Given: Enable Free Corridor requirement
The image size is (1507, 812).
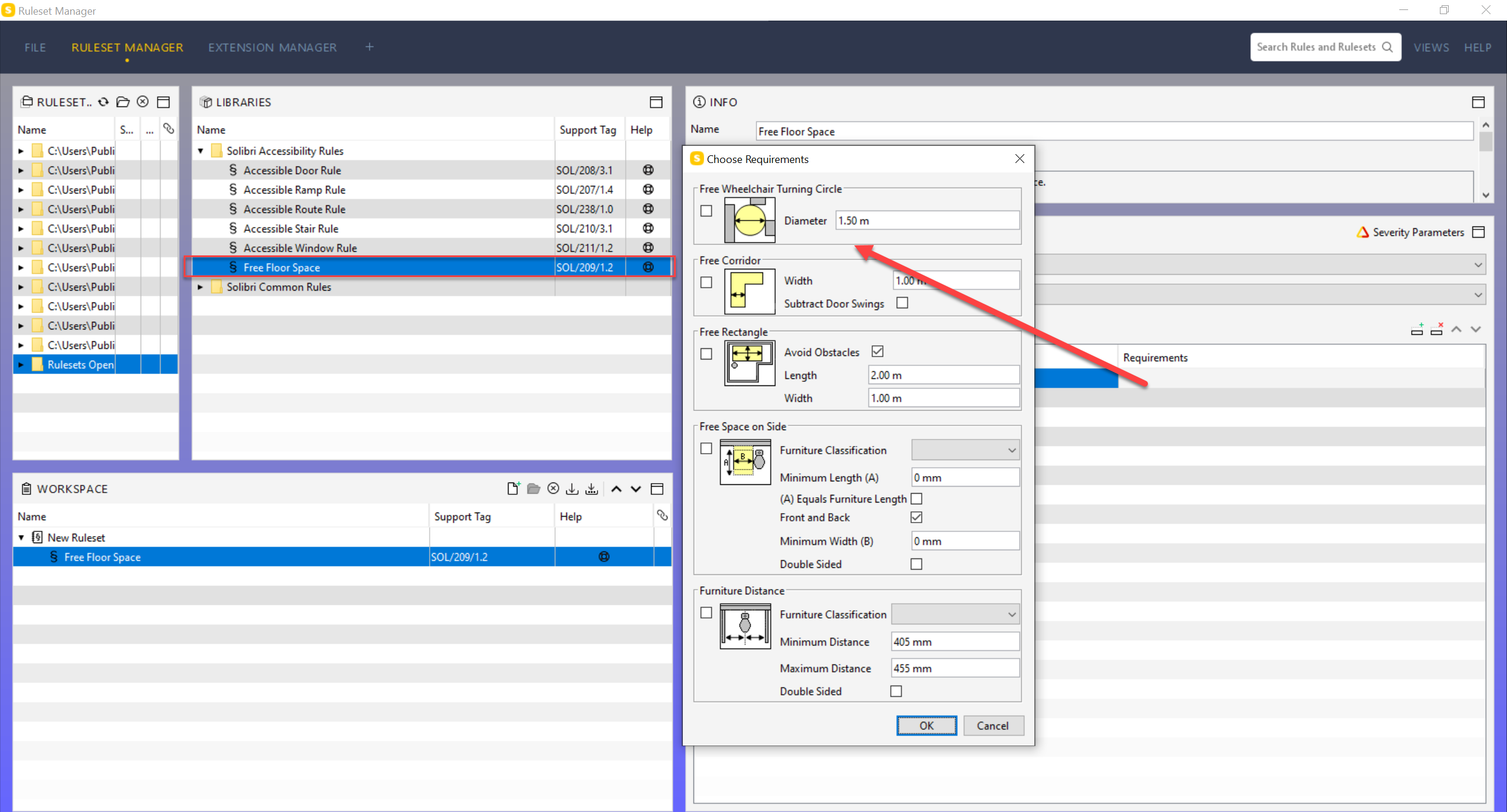Looking at the screenshot, I should [706, 282].
